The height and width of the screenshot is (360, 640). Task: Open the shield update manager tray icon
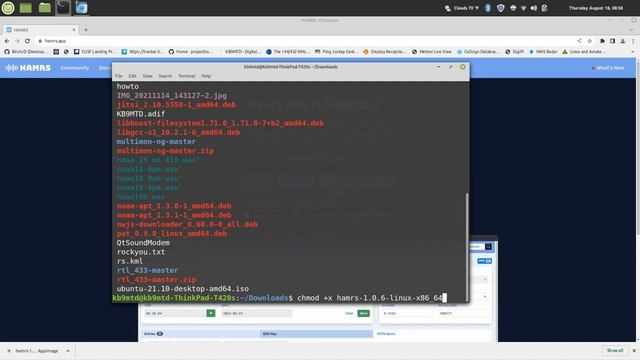click(x=500, y=8)
